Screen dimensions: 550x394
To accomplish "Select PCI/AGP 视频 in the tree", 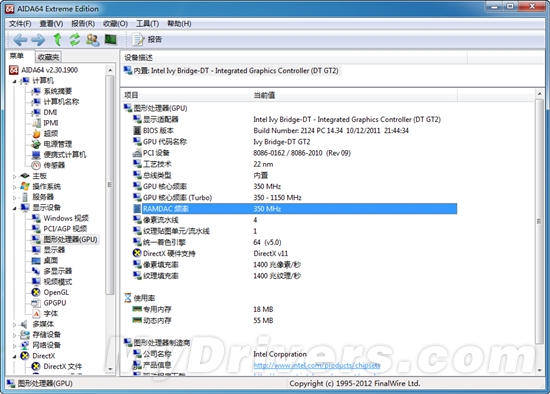I will pyautogui.click(x=65, y=229).
